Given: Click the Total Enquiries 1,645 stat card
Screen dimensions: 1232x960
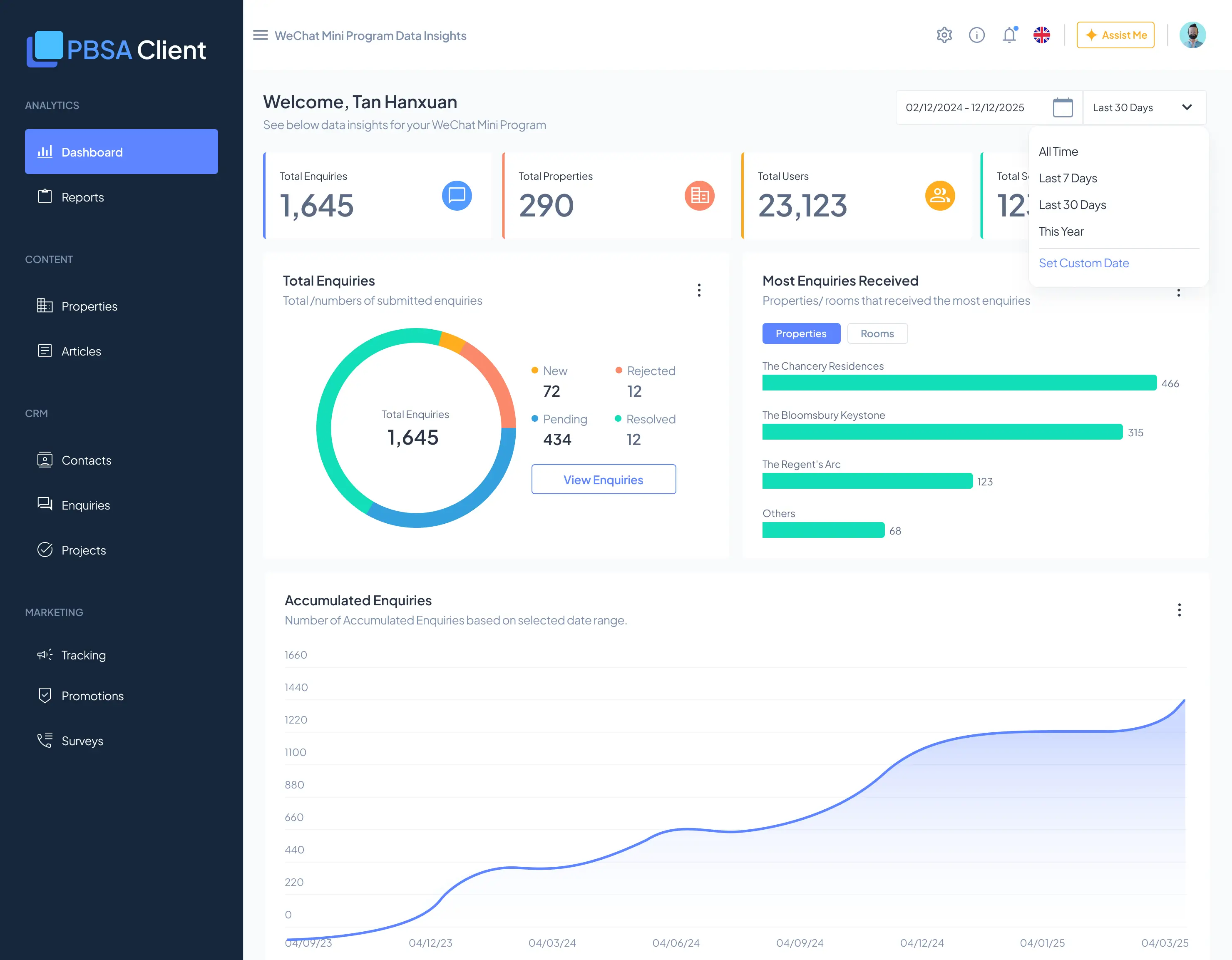Looking at the screenshot, I should click(378, 195).
